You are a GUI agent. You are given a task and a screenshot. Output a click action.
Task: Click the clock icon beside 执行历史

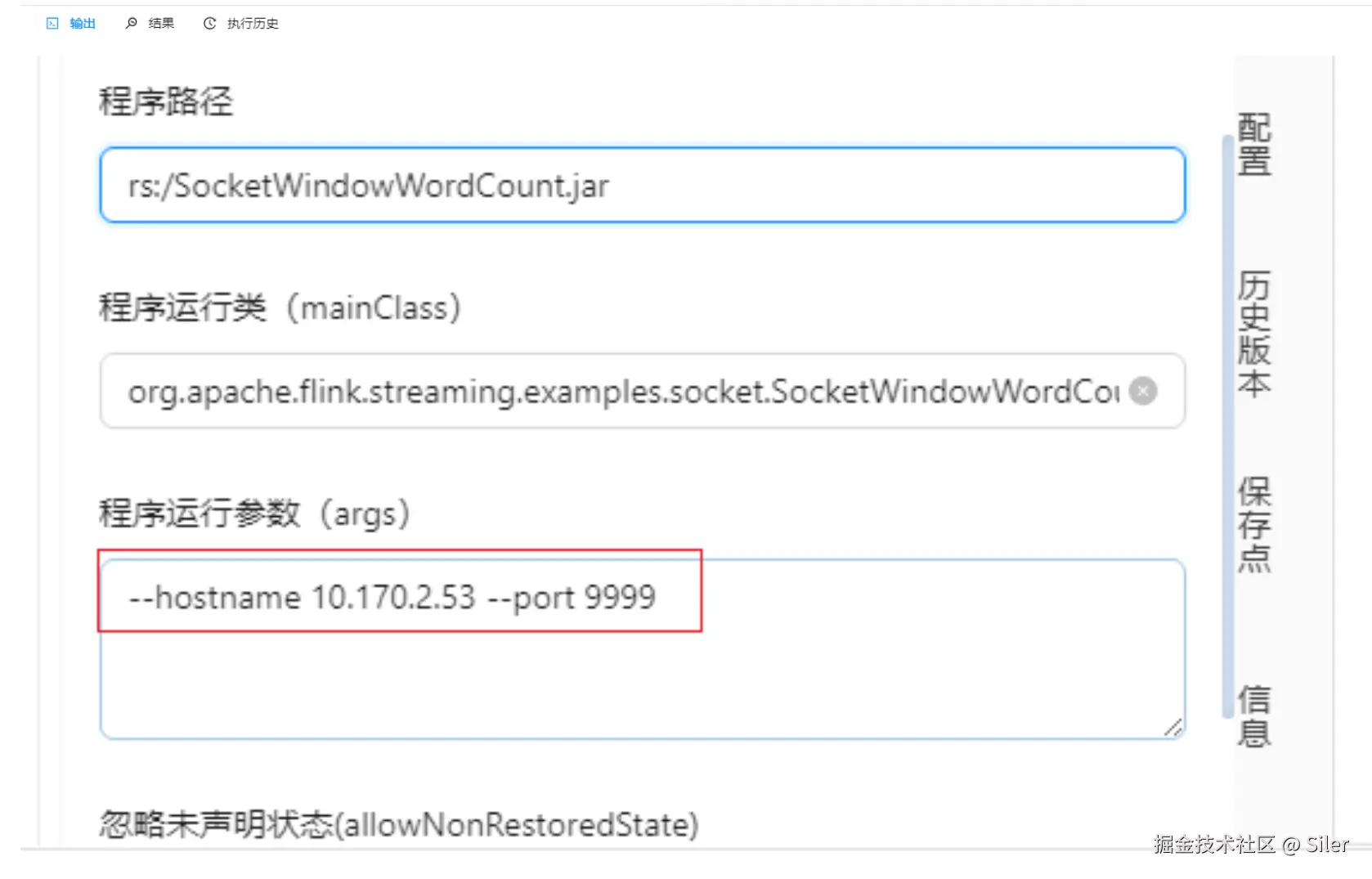(x=210, y=24)
